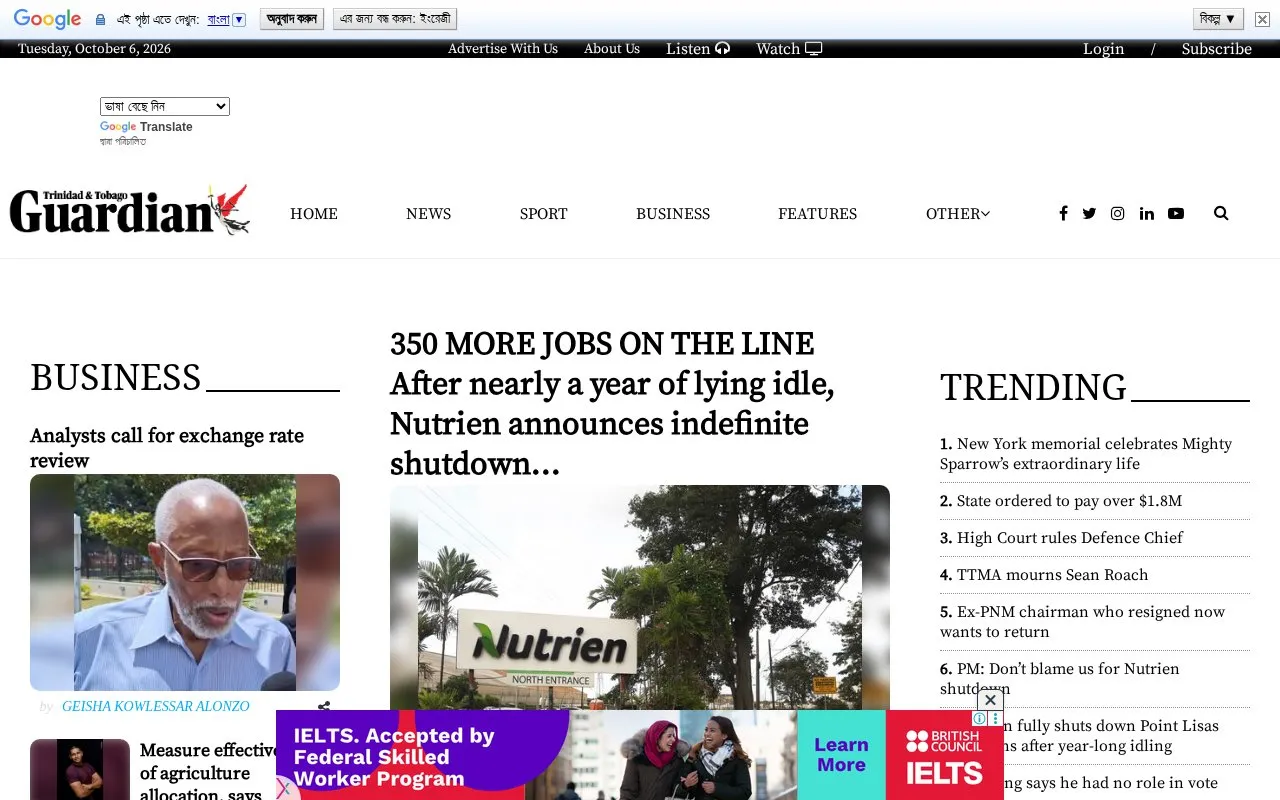Open Analysts call for exchange rate review
The height and width of the screenshot is (800, 1280).
click(167, 448)
